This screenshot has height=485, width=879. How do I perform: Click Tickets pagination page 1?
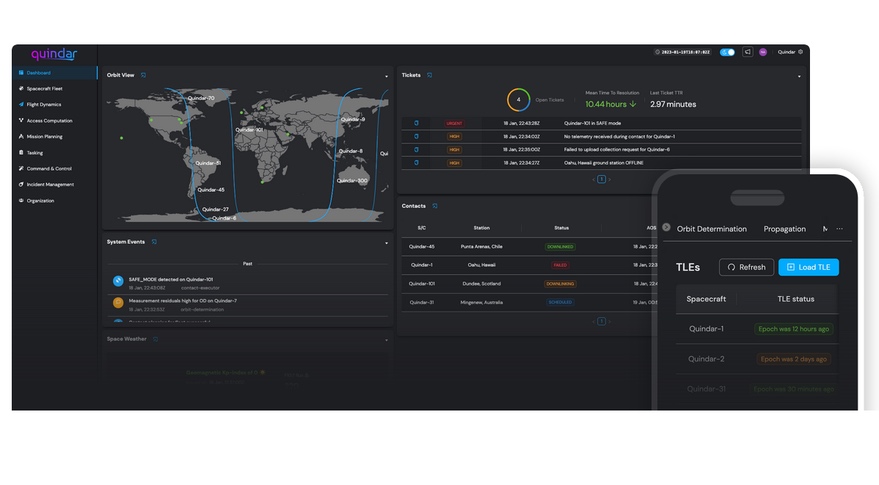click(x=602, y=179)
